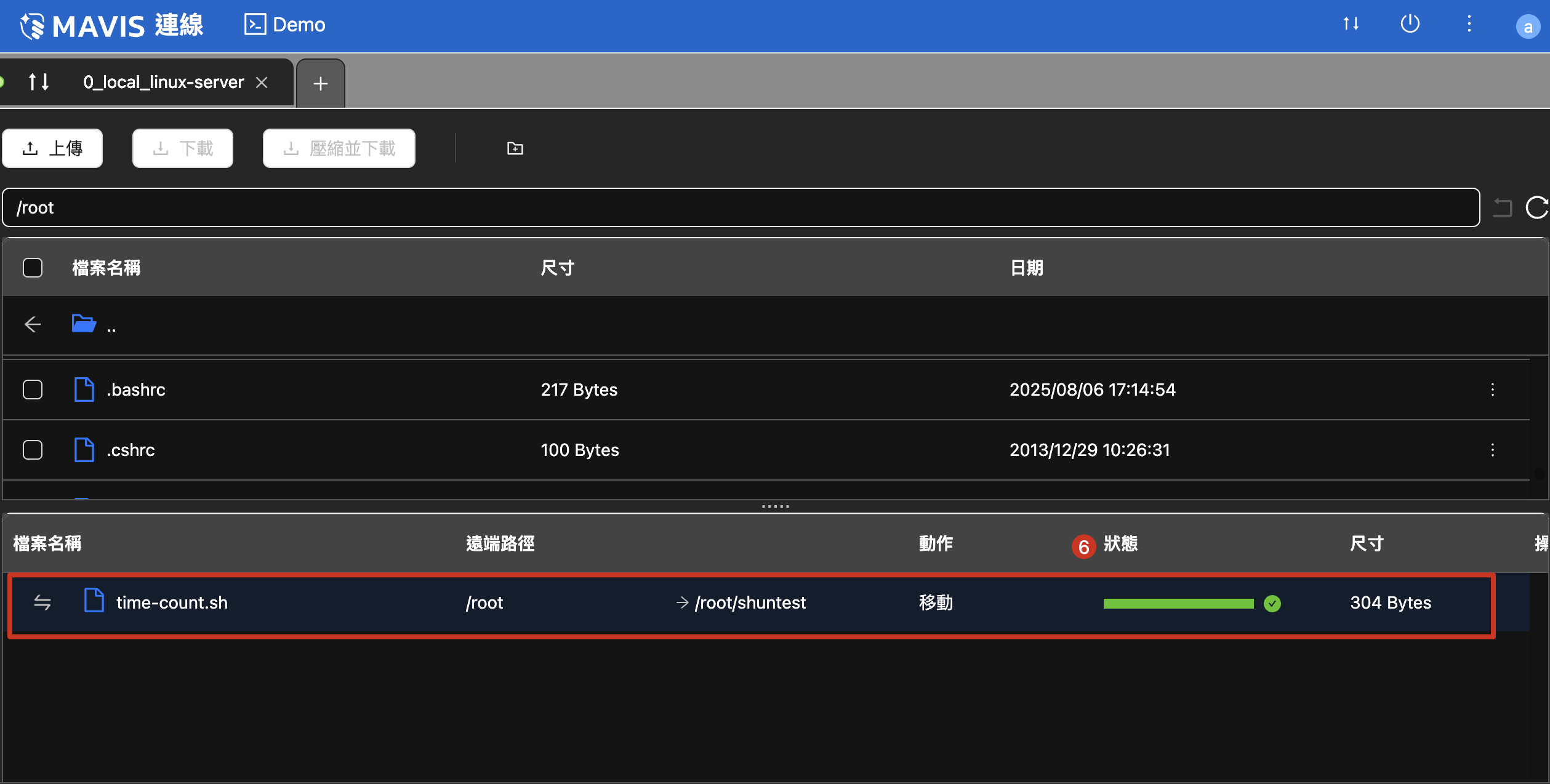Image resolution: width=1550 pixels, height=784 pixels.
Task: Switch to the 0_local_linux-server tab
Action: click(163, 82)
